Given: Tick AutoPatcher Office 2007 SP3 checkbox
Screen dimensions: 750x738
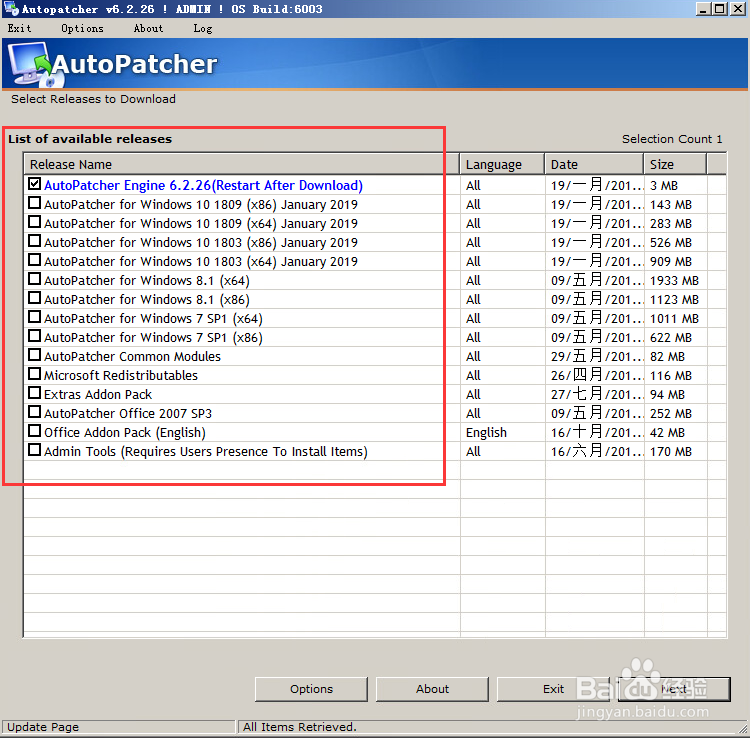Looking at the screenshot, I should click(x=34, y=412).
